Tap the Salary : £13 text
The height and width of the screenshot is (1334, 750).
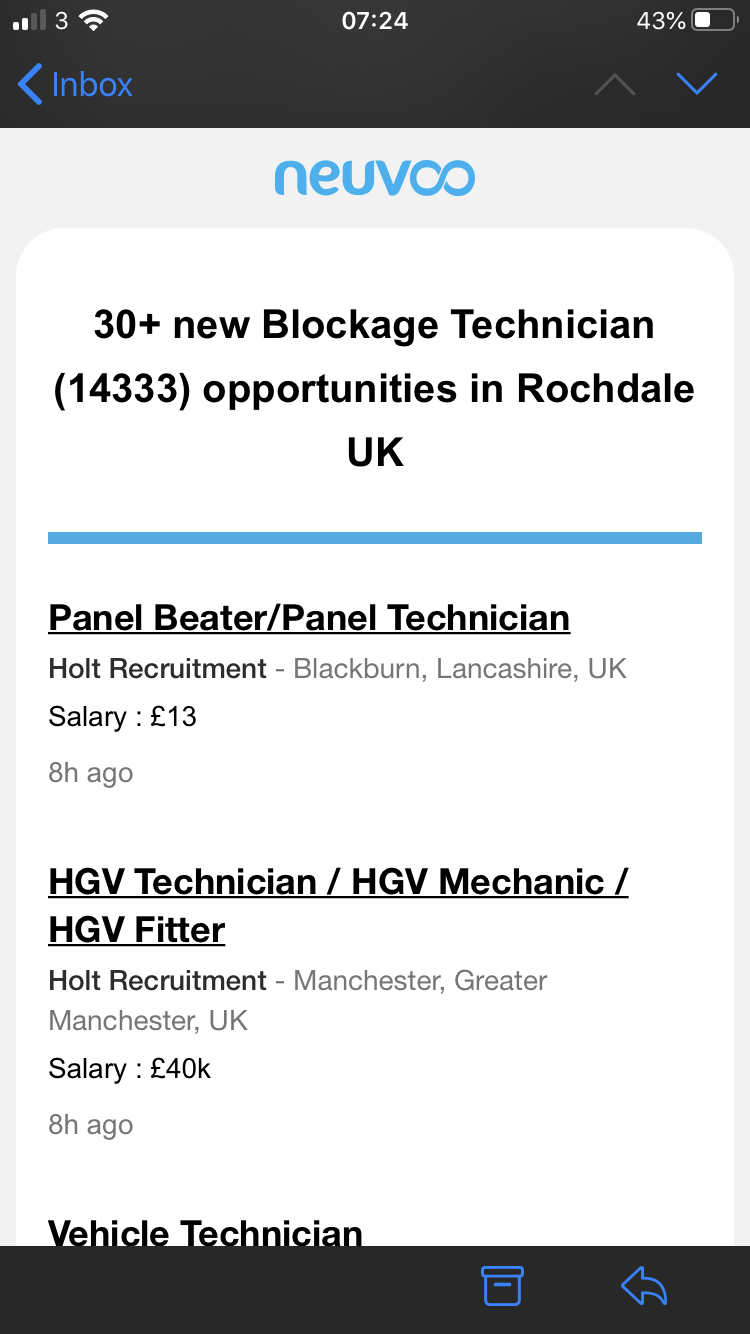coord(122,717)
